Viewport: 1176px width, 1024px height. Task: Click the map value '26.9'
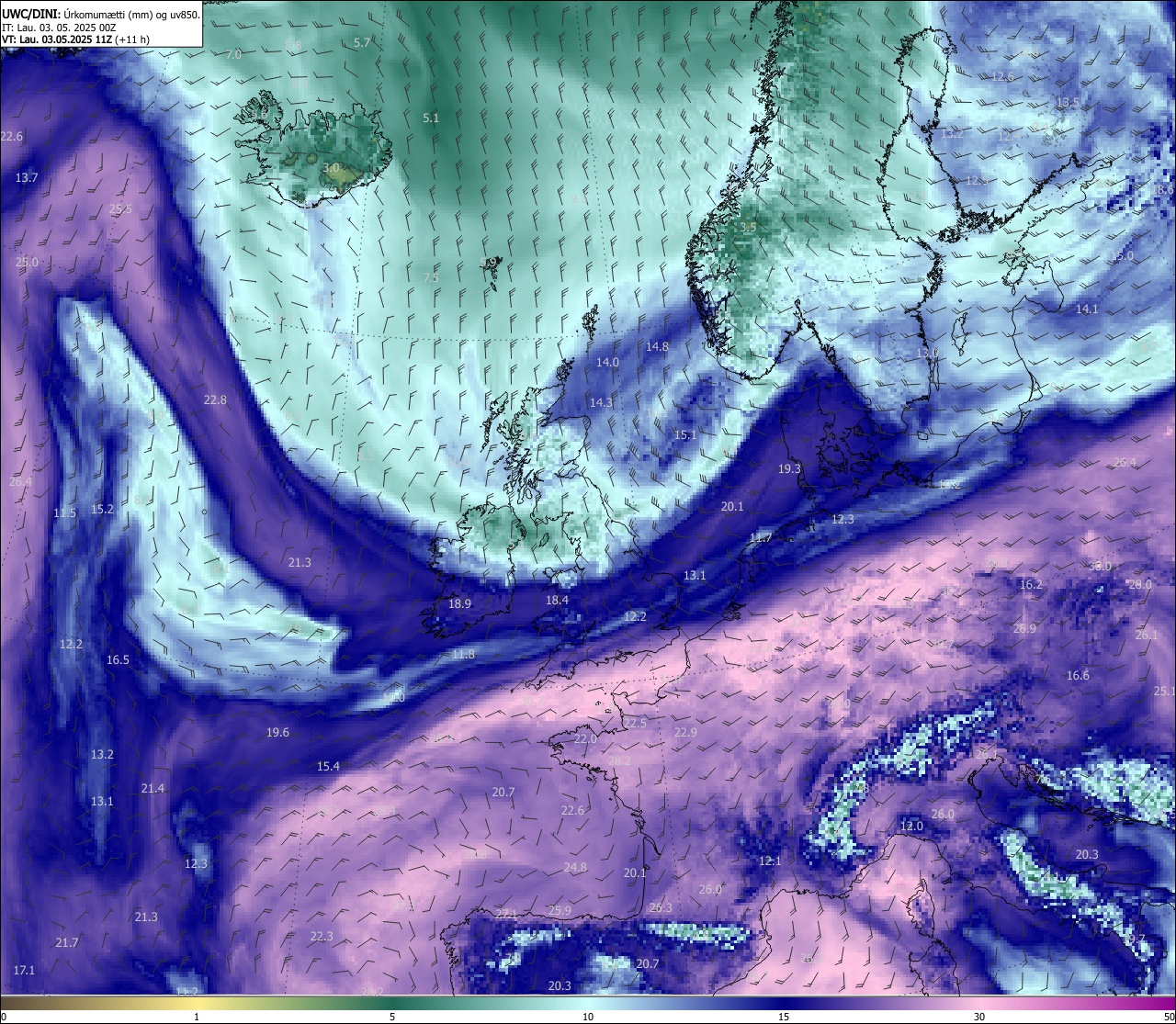point(1024,629)
